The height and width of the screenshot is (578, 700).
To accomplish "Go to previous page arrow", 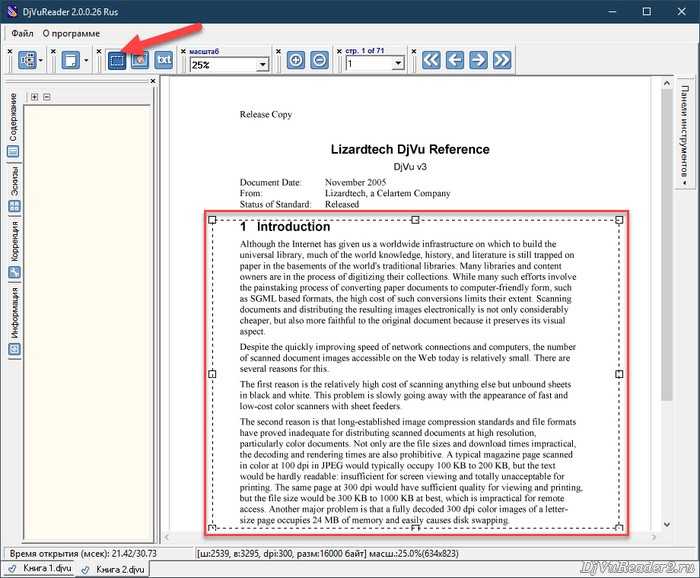I will (x=455, y=60).
